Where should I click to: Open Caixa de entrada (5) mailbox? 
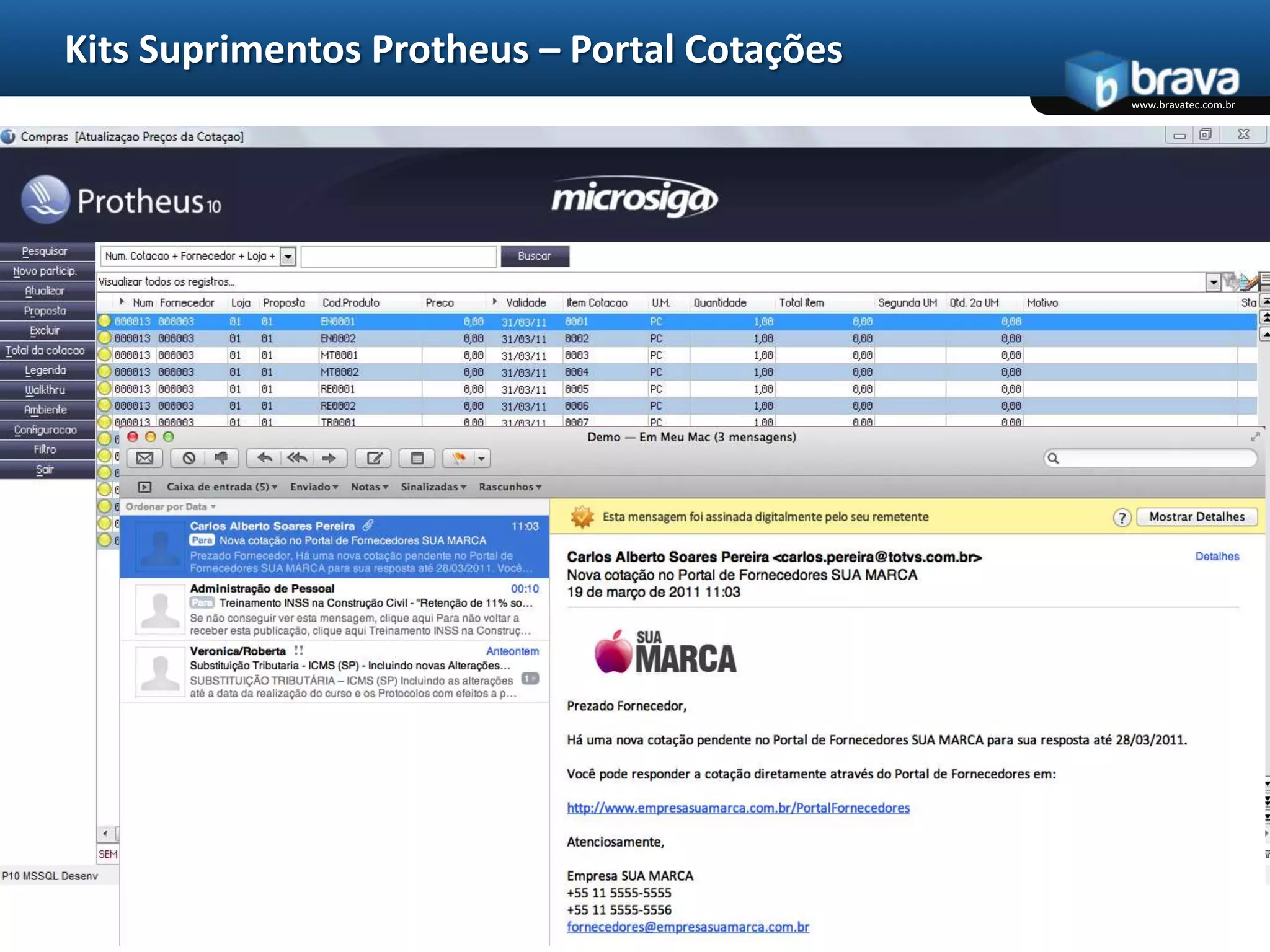(x=221, y=487)
